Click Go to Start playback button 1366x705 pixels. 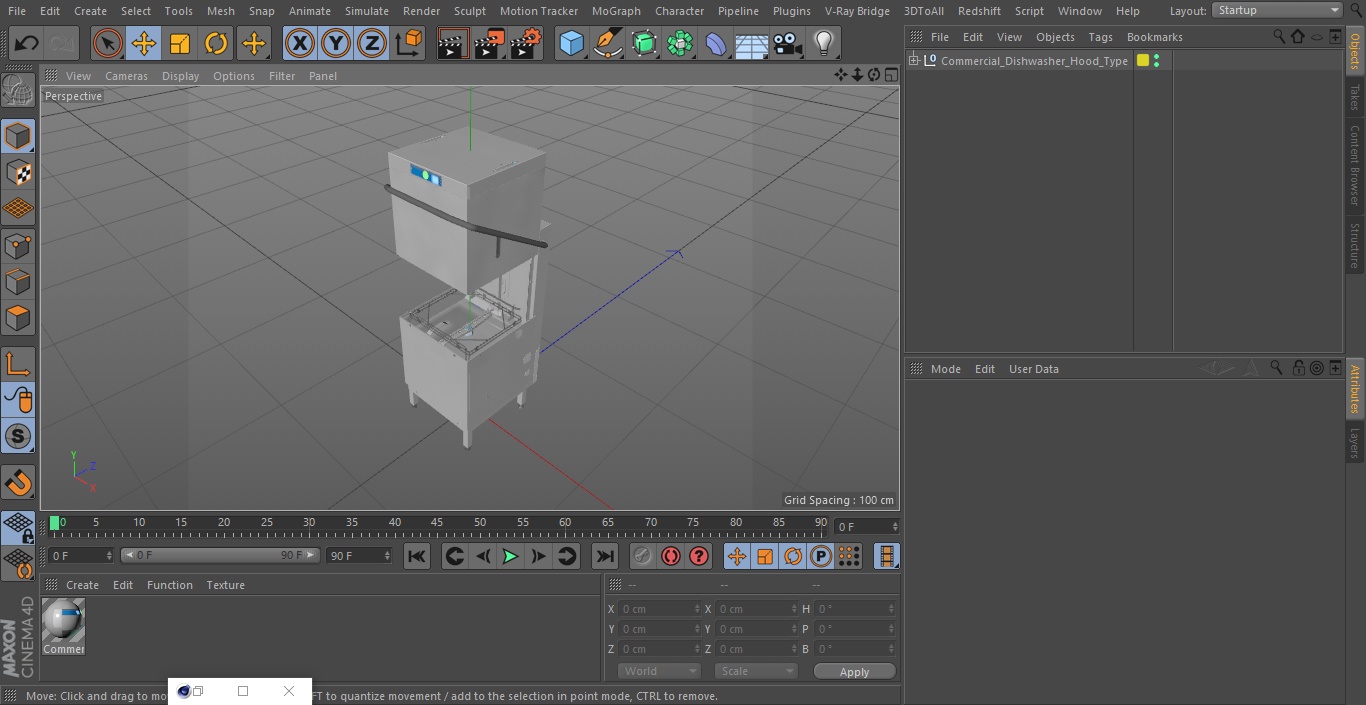pos(417,556)
